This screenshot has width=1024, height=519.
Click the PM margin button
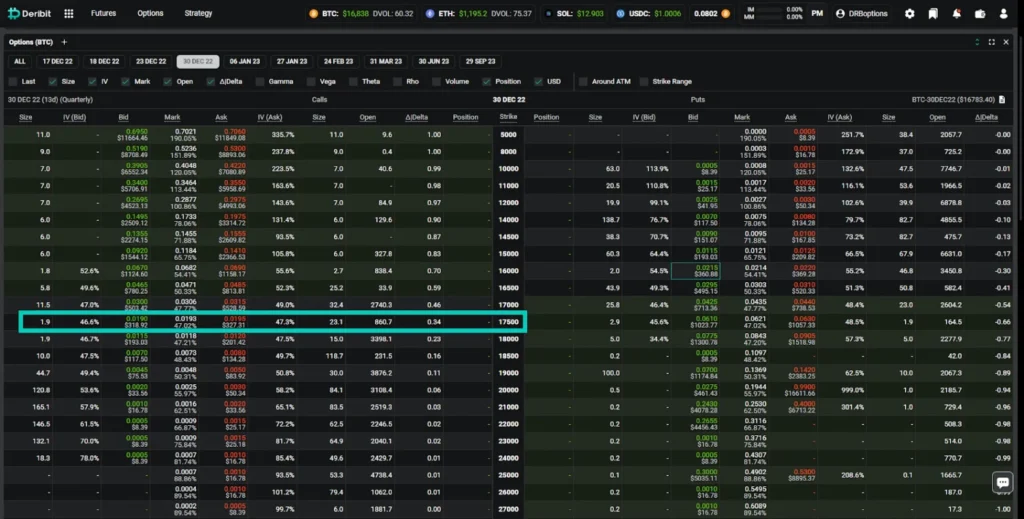817,14
